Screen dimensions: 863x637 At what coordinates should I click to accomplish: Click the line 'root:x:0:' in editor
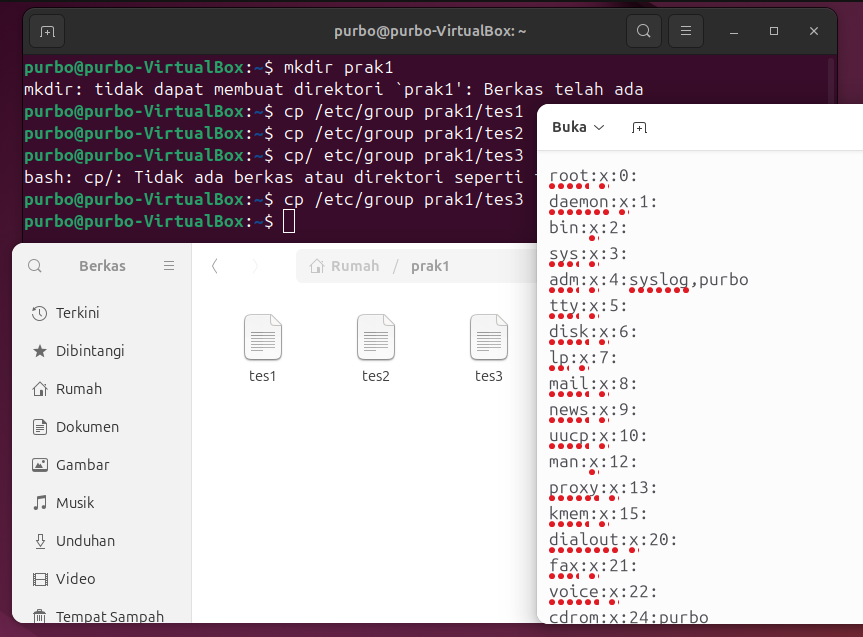(x=593, y=176)
